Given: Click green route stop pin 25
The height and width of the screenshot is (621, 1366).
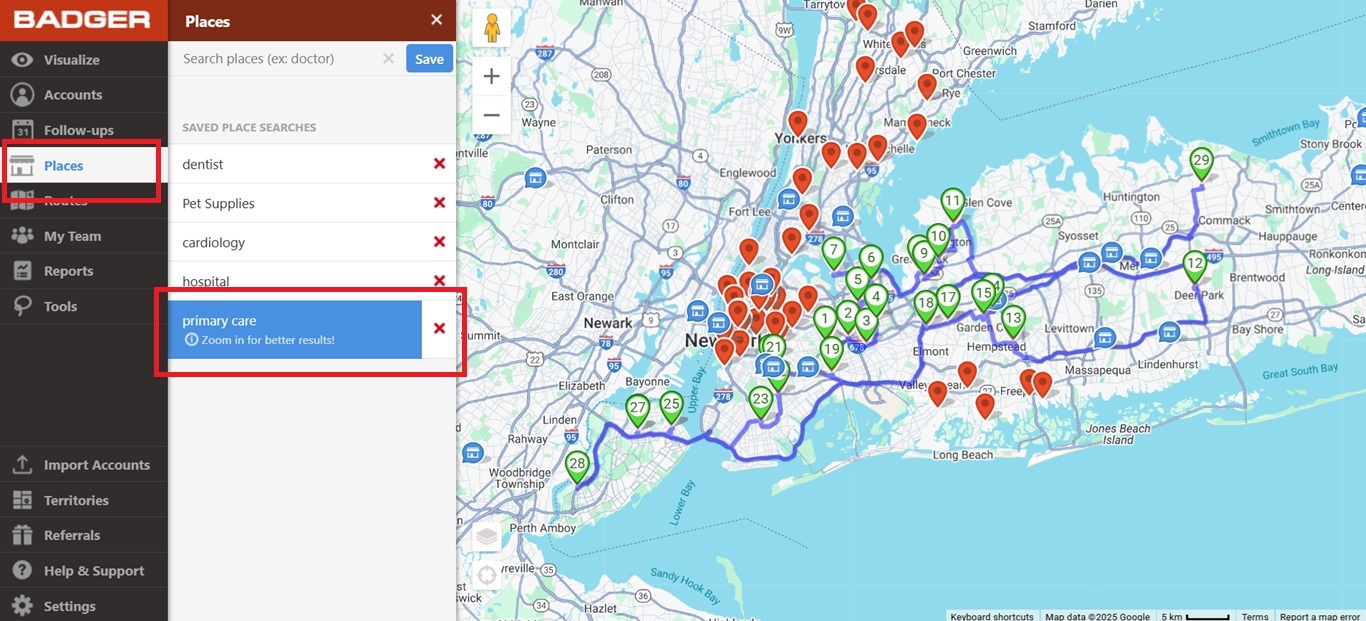Looking at the screenshot, I should [x=671, y=408].
